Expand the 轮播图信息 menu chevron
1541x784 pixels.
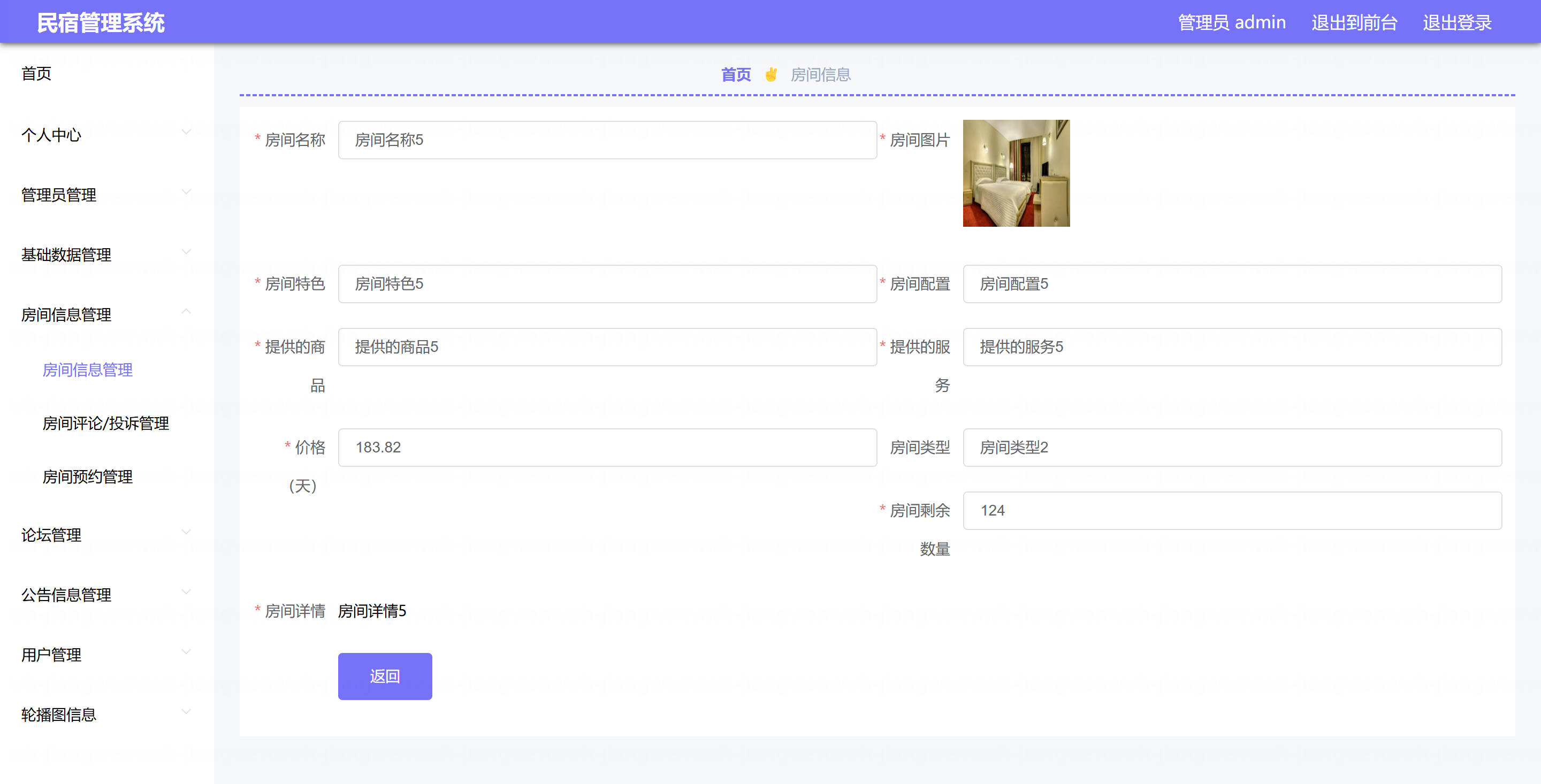coord(186,712)
